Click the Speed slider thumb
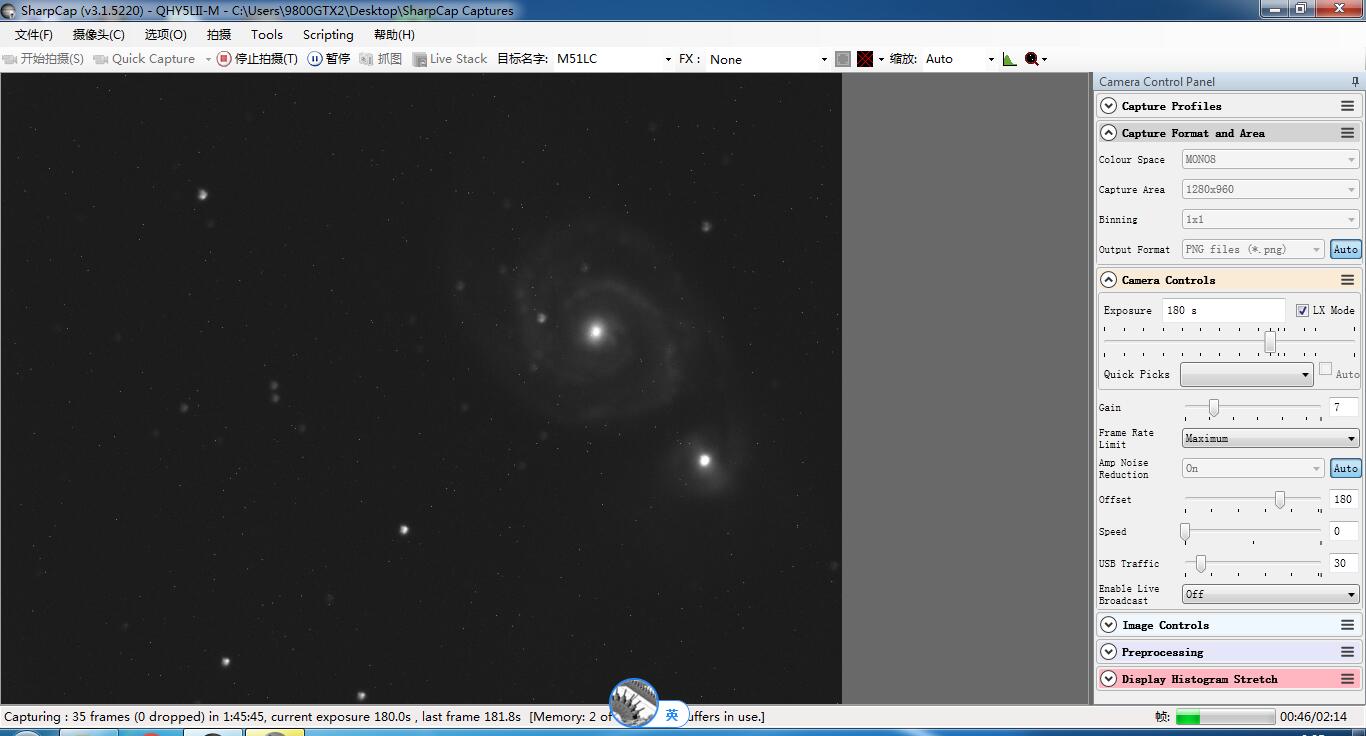 click(x=1185, y=531)
